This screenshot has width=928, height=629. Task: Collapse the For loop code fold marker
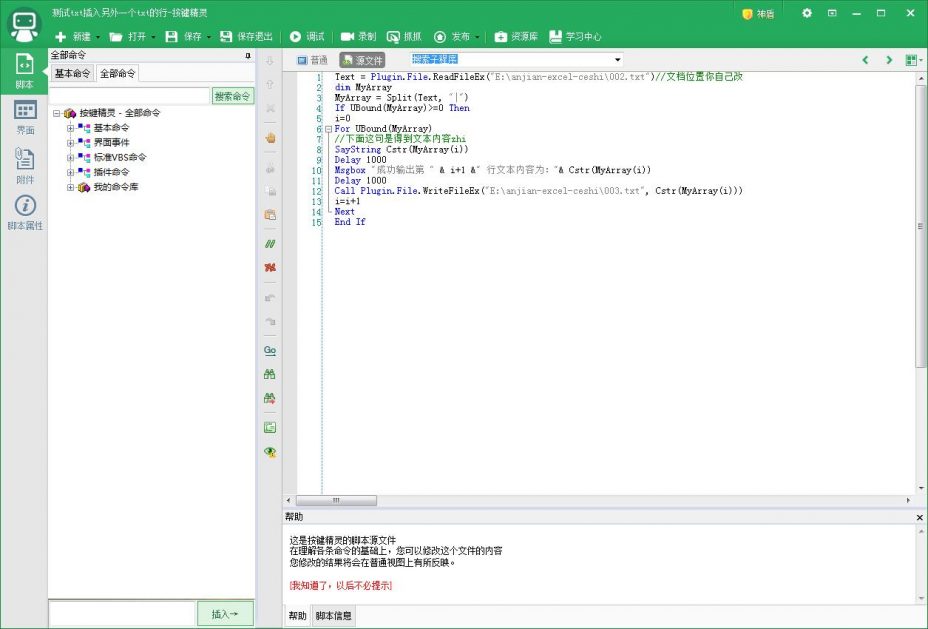[327, 129]
